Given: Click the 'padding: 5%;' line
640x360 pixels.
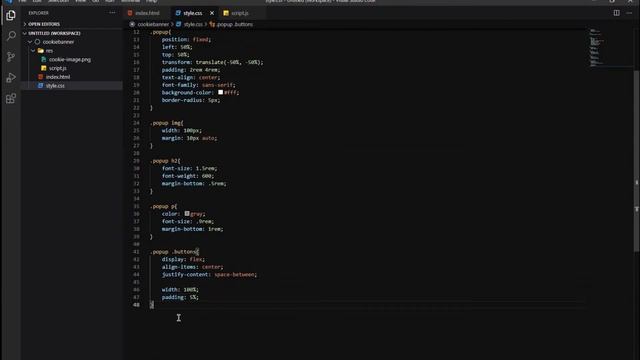Looking at the screenshot, I should (x=180, y=298).
